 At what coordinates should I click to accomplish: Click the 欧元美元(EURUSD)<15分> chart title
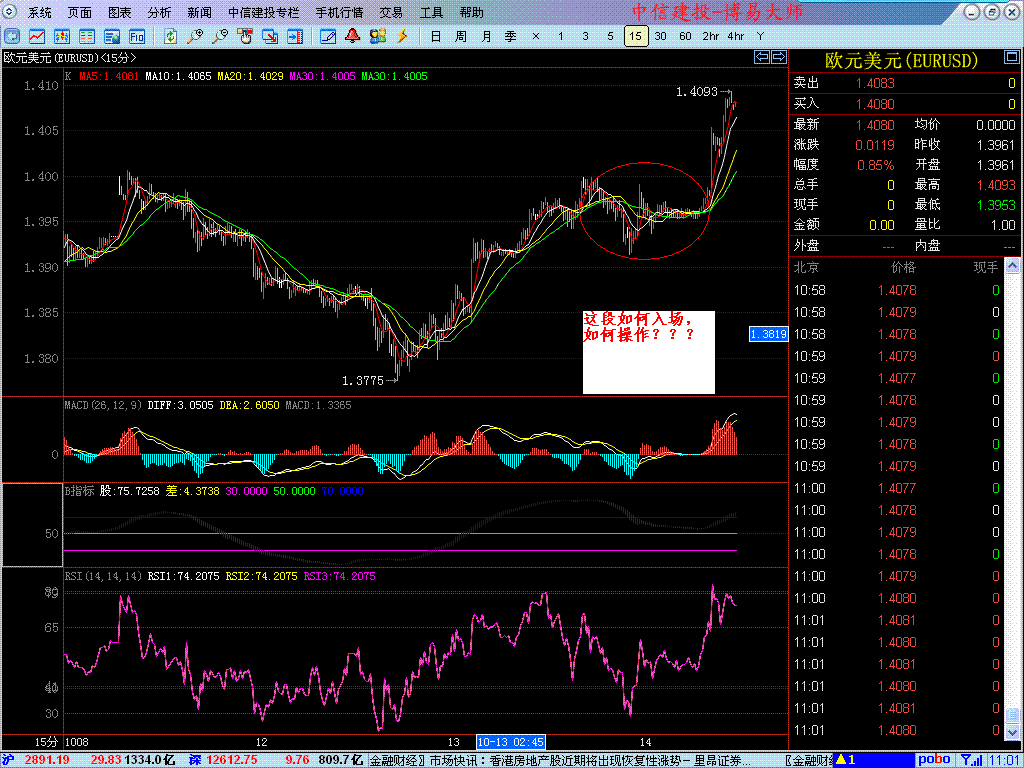tap(70, 57)
